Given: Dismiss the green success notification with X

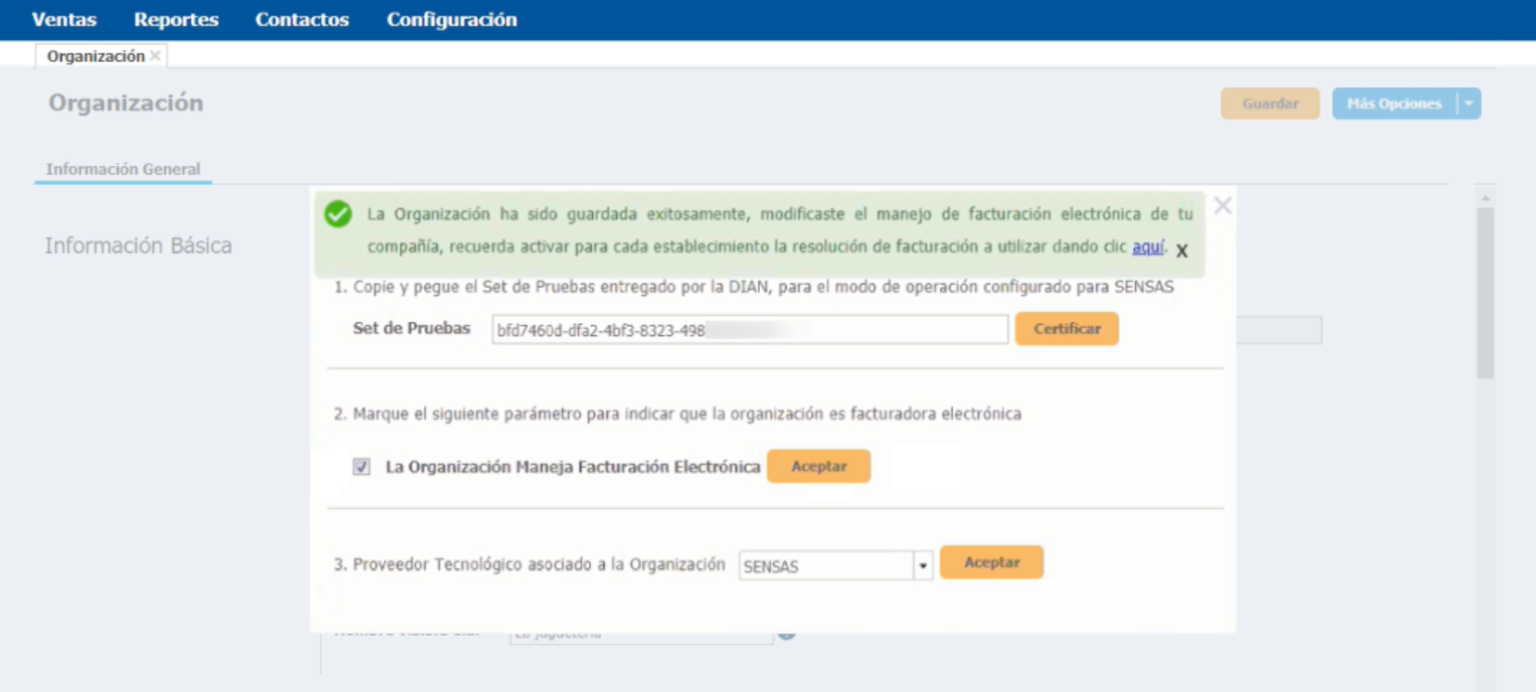Looking at the screenshot, I should (1182, 251).
